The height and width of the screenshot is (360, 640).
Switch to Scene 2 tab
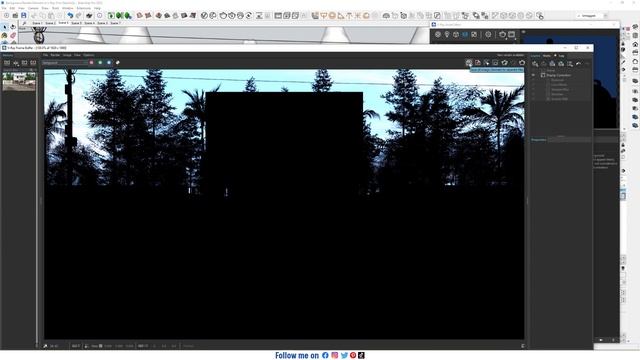tap(50, 23)
